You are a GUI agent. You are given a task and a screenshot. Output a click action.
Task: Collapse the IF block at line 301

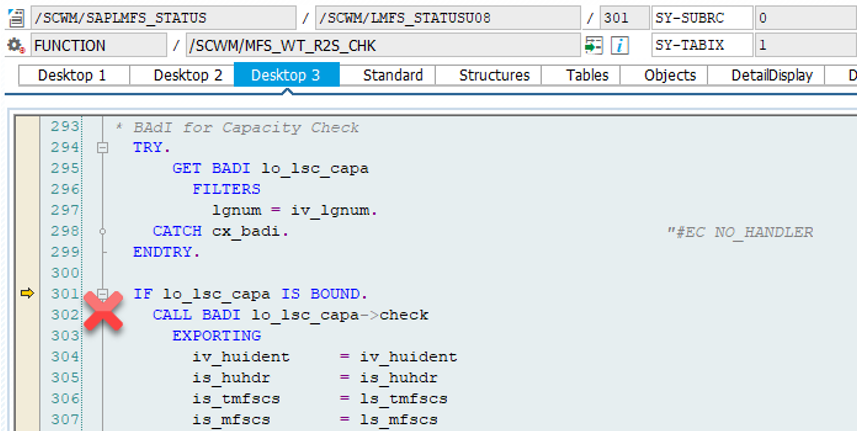[102, 294]
